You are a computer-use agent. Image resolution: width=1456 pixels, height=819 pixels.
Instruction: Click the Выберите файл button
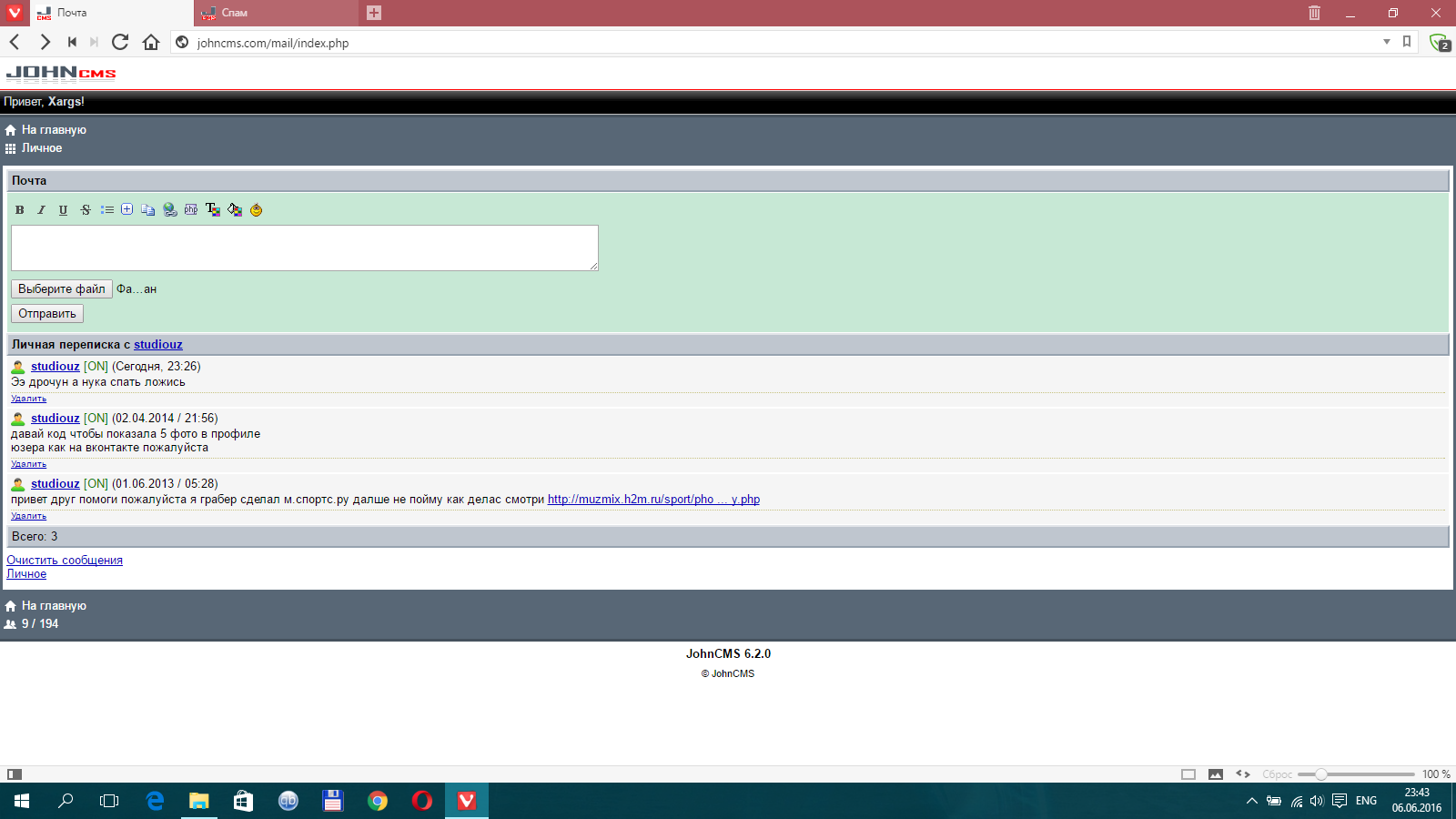62,289
